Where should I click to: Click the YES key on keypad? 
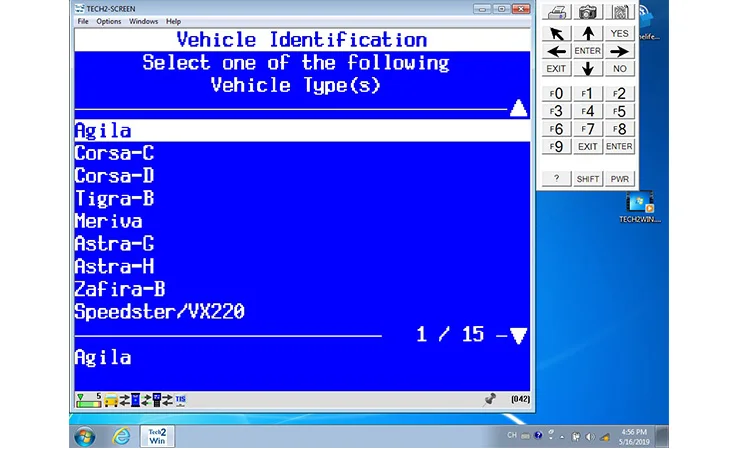pos(619,33)
